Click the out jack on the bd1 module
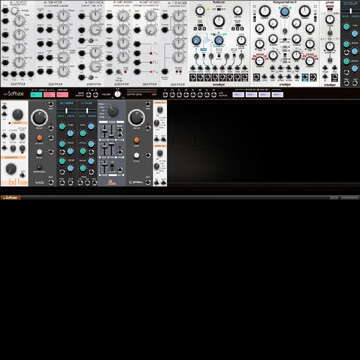360x360 pixels. (23, 174)
